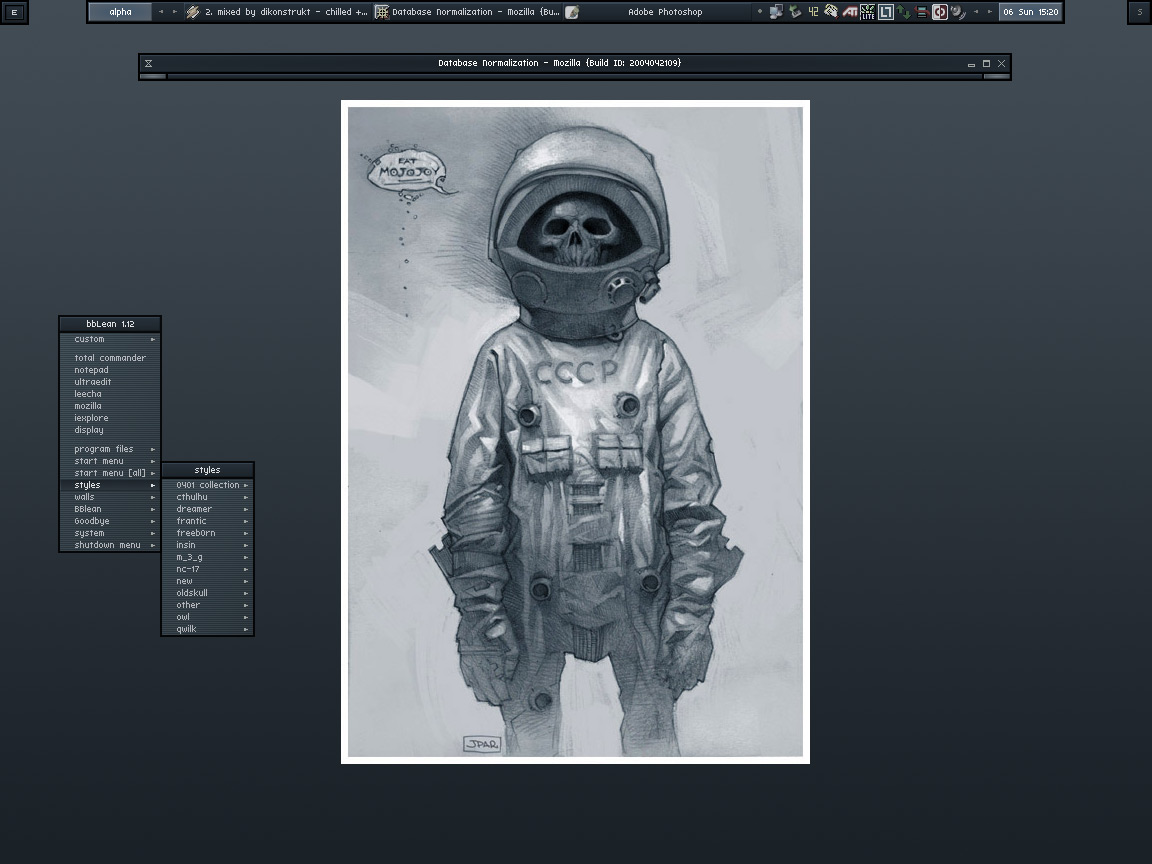Viewport: 1152px width, 864px height.
Task: Open display from the bbLean menu
Action: [x=110, y=430]
